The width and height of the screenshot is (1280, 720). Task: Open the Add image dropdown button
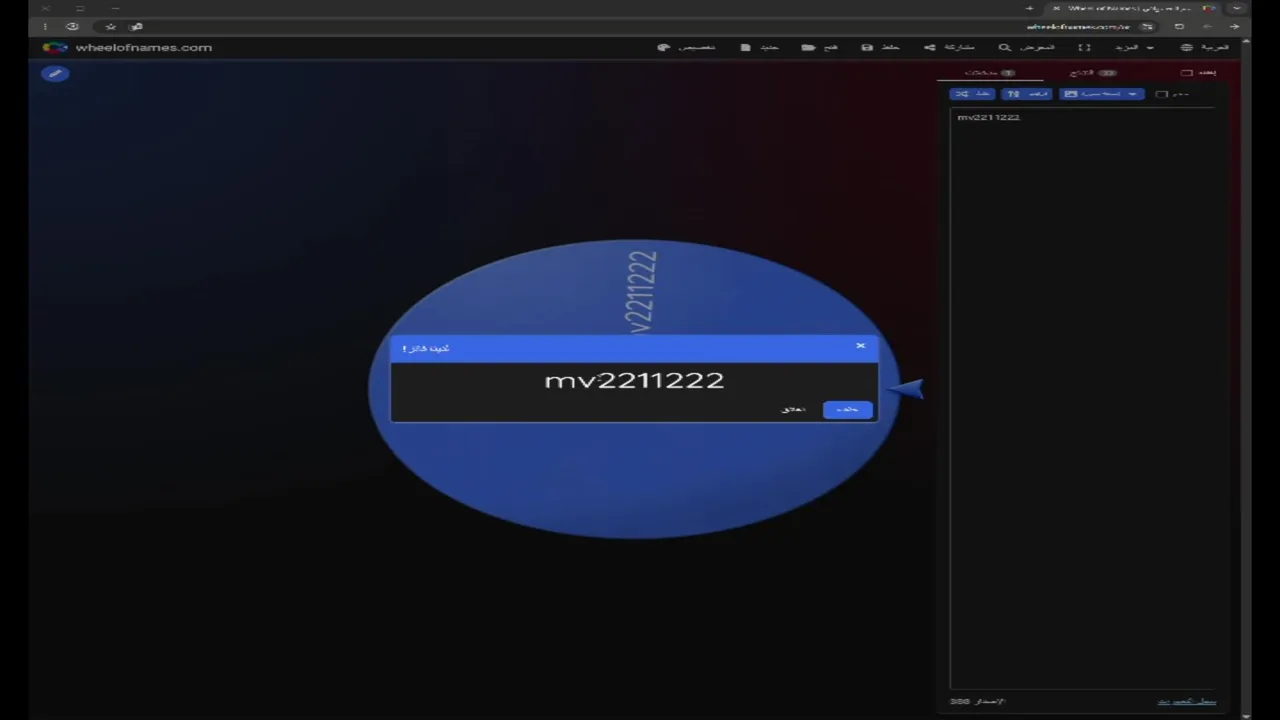coord(1102,94)
